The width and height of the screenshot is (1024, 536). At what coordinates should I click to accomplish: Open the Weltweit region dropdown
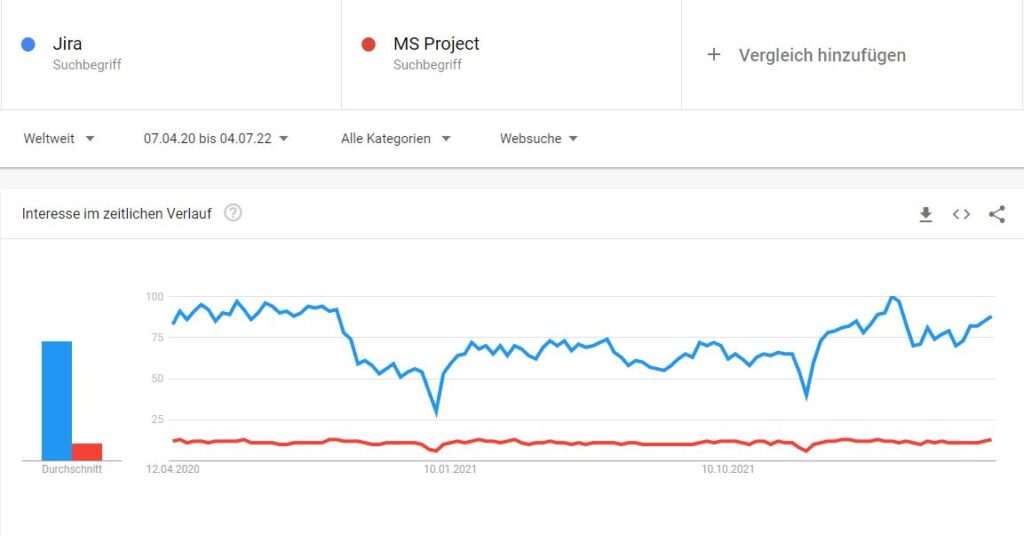pos(59,138)
